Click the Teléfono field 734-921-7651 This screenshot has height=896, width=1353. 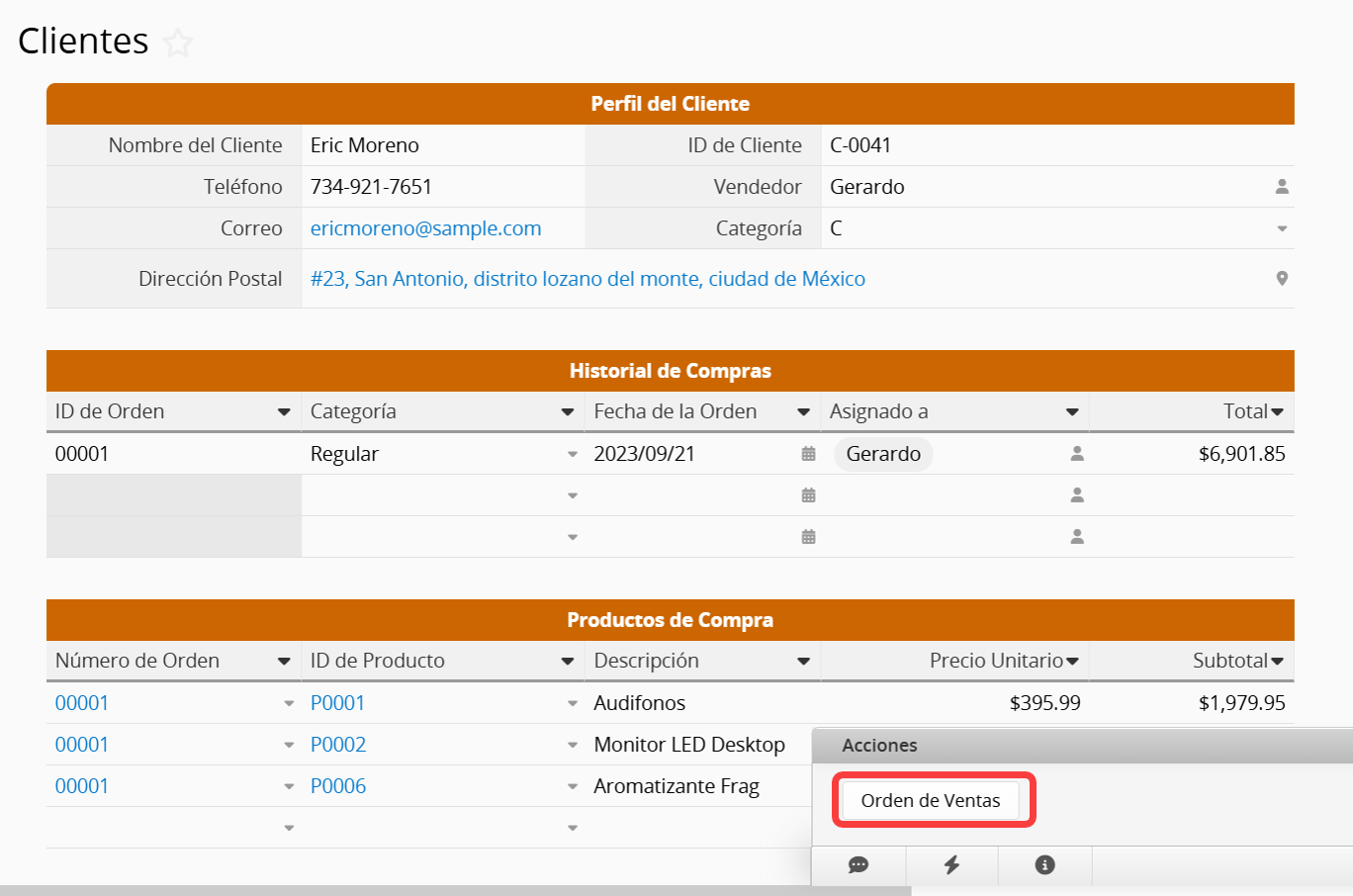371,187
